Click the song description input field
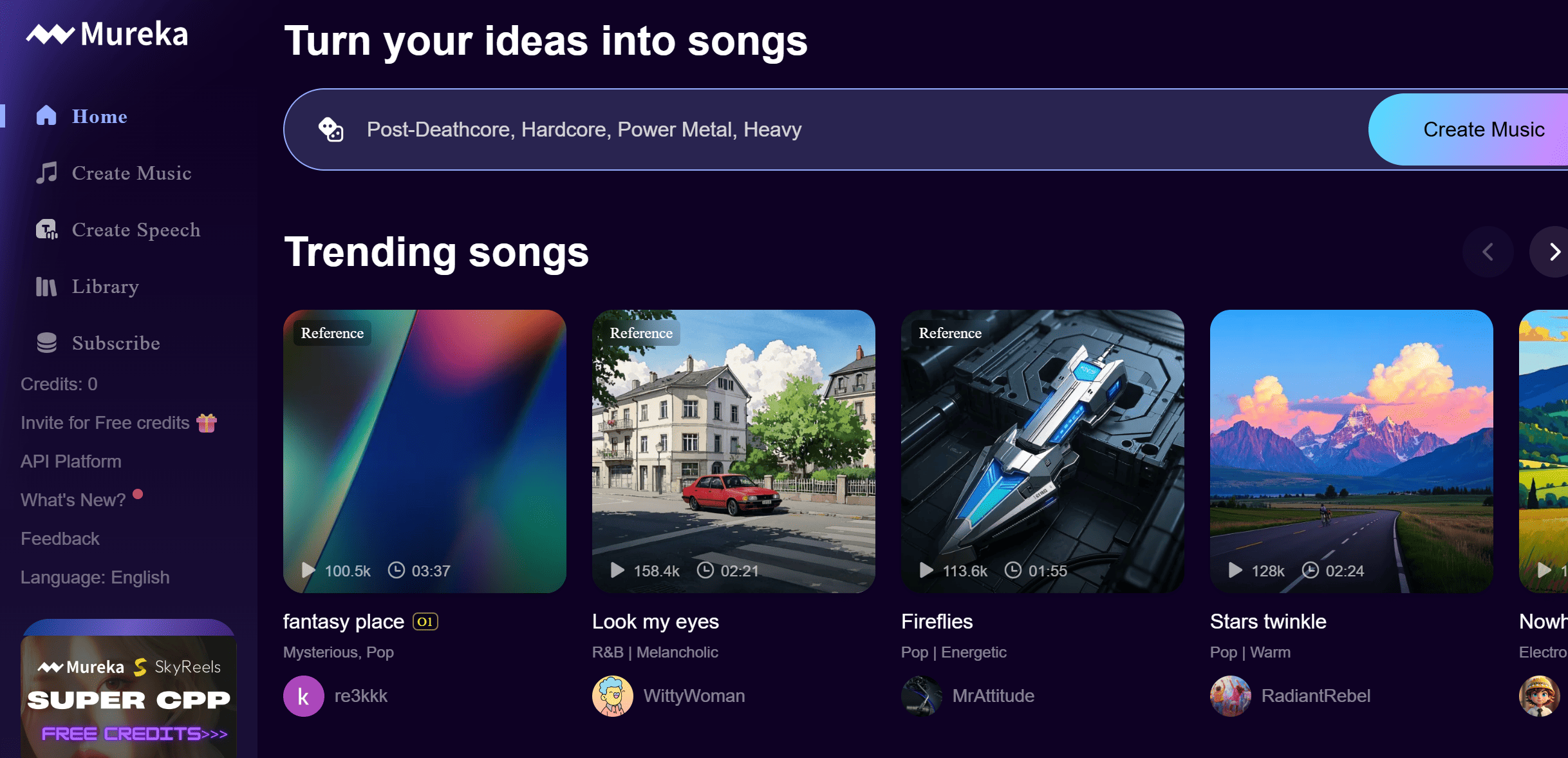 [837, 129]
